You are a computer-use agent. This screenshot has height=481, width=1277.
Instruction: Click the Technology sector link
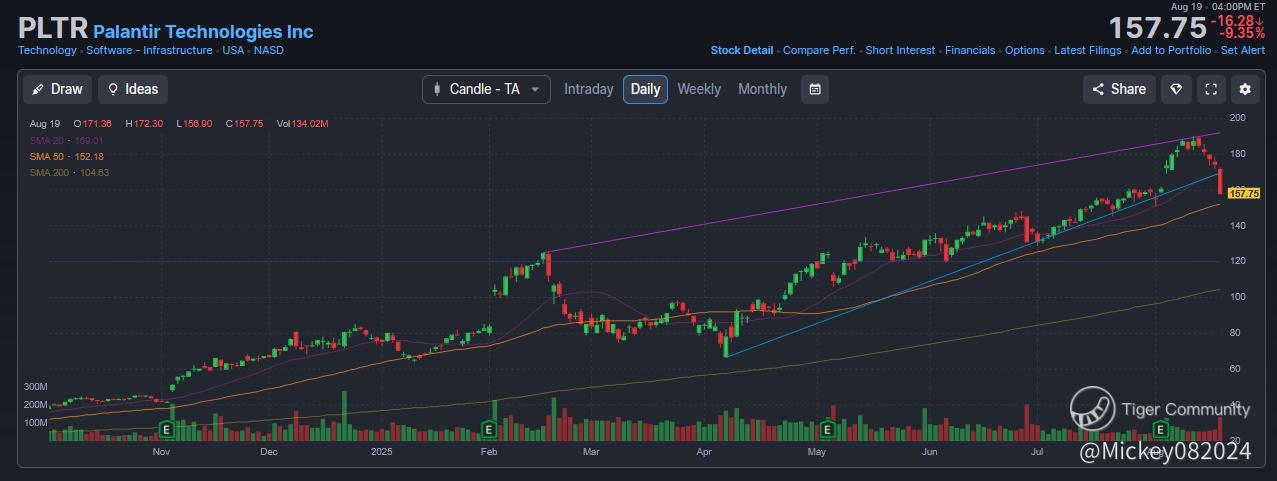coord(47,50)
